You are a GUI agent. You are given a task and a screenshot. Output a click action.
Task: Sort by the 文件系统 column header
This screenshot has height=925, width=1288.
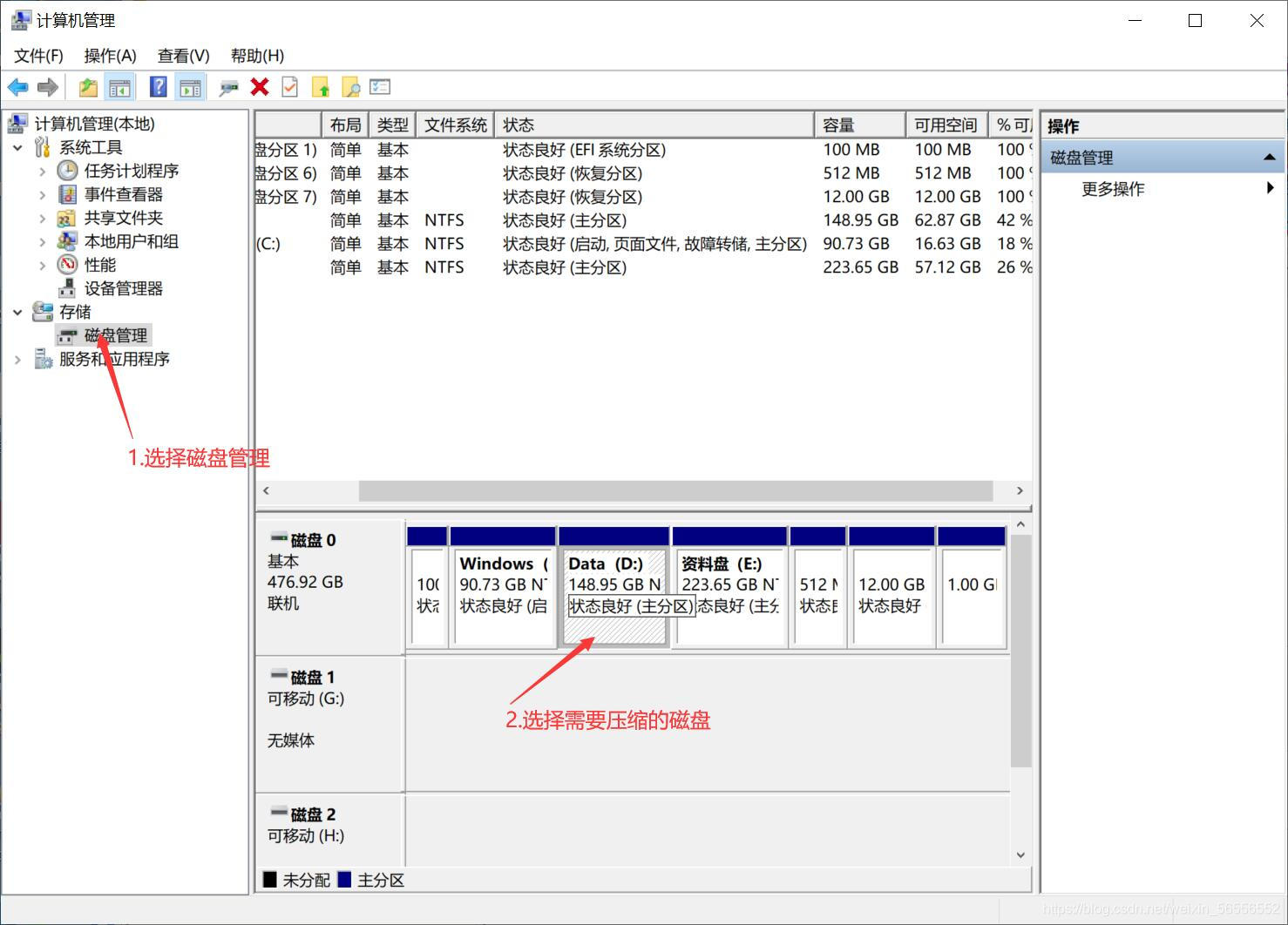[455, 125]
